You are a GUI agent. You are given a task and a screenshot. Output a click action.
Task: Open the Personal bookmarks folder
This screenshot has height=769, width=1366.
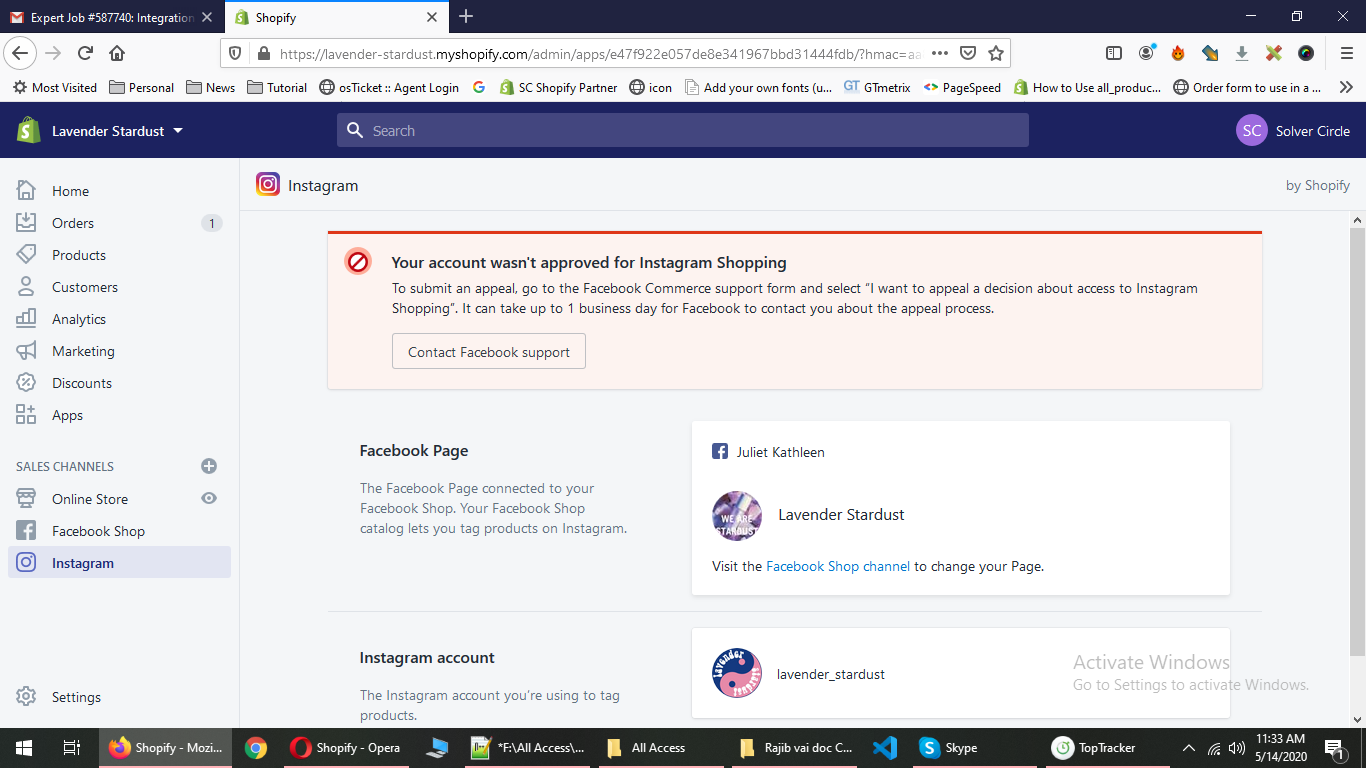click(x=141, y=87)
